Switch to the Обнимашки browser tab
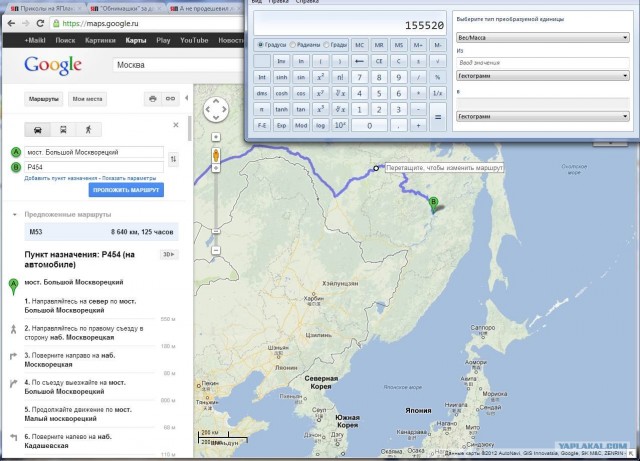 124,9
